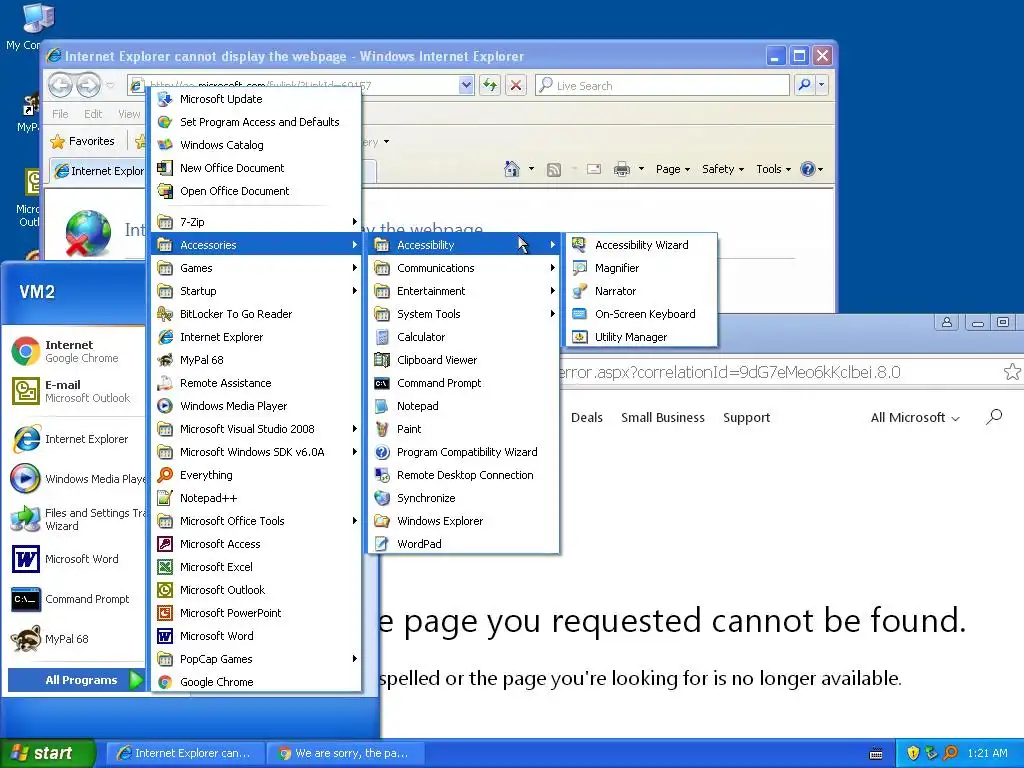Expand the Entertainment submenu

(x=464, y=291)
